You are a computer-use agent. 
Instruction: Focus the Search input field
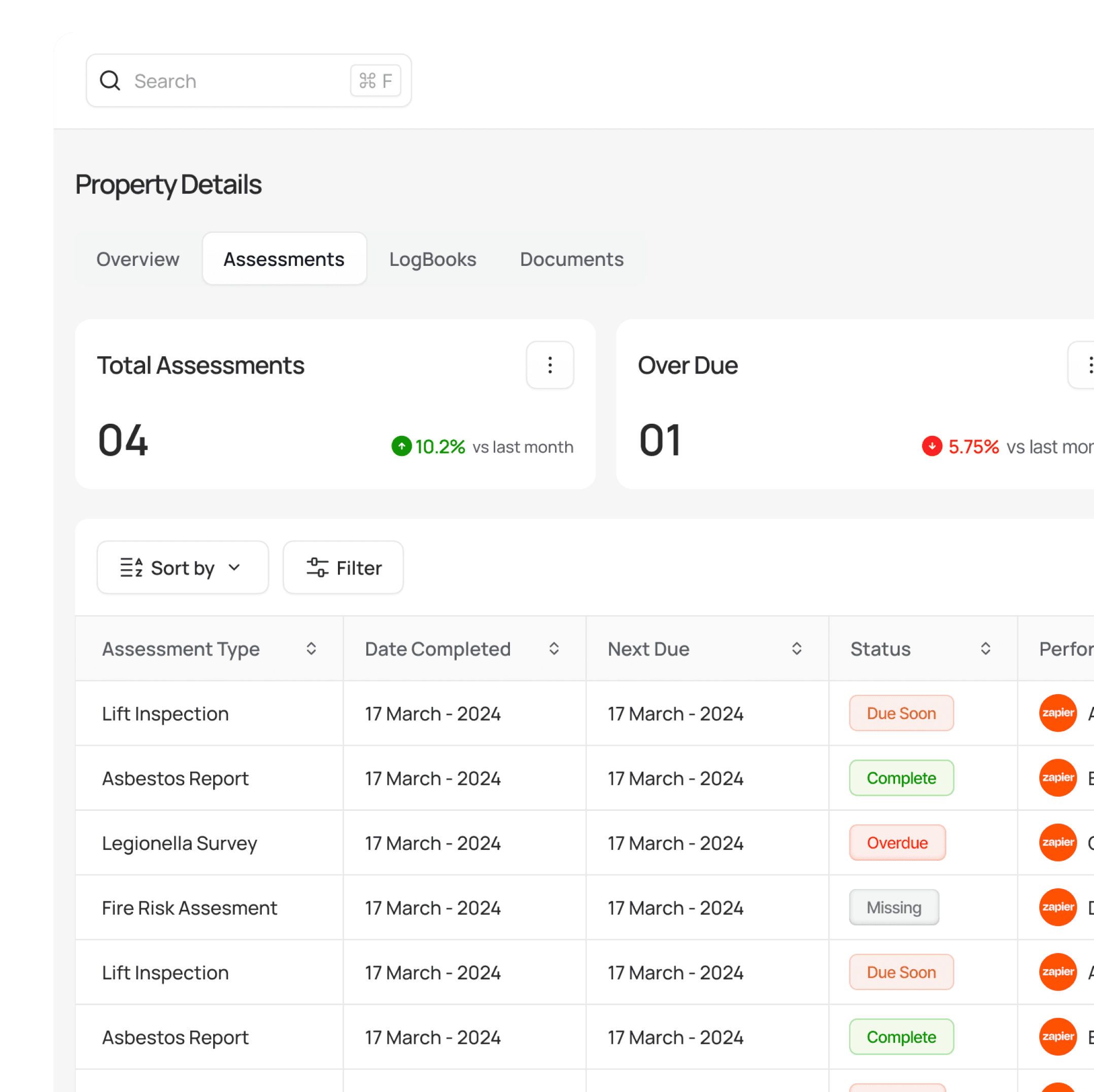point(249,80)
